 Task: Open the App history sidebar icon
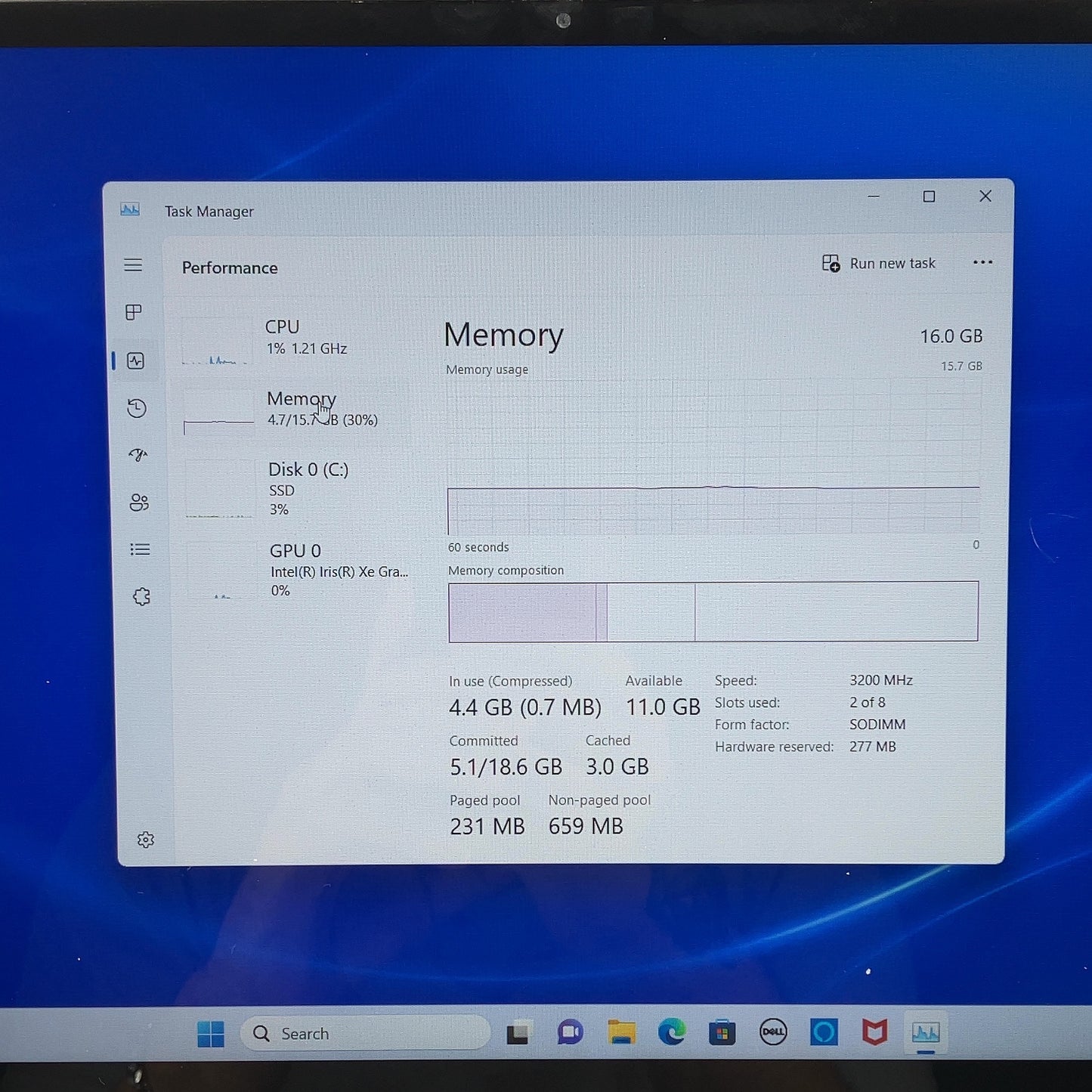(137, 408)
